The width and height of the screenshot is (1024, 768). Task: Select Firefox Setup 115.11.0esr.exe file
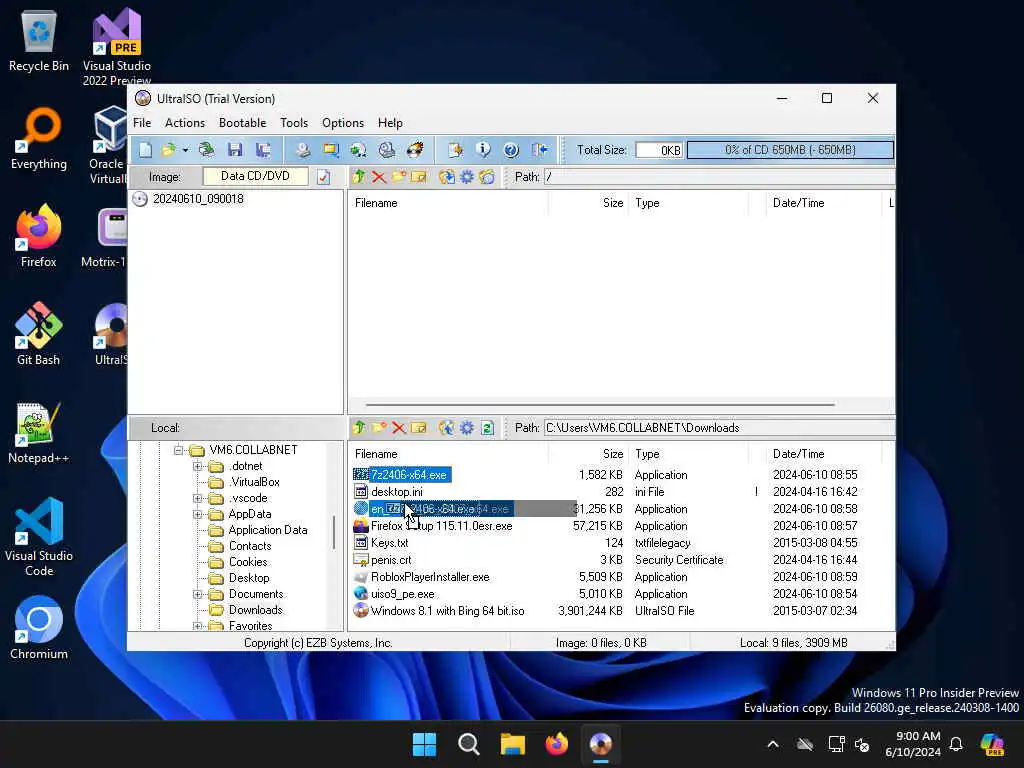tap(441, 526)
